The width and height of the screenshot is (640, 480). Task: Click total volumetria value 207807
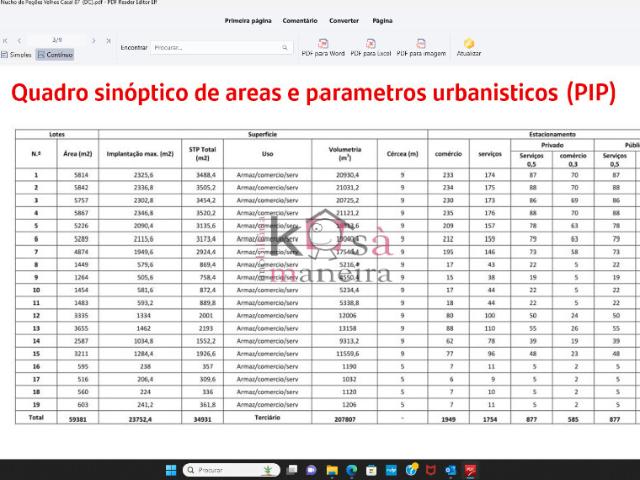tap(345, 419)
